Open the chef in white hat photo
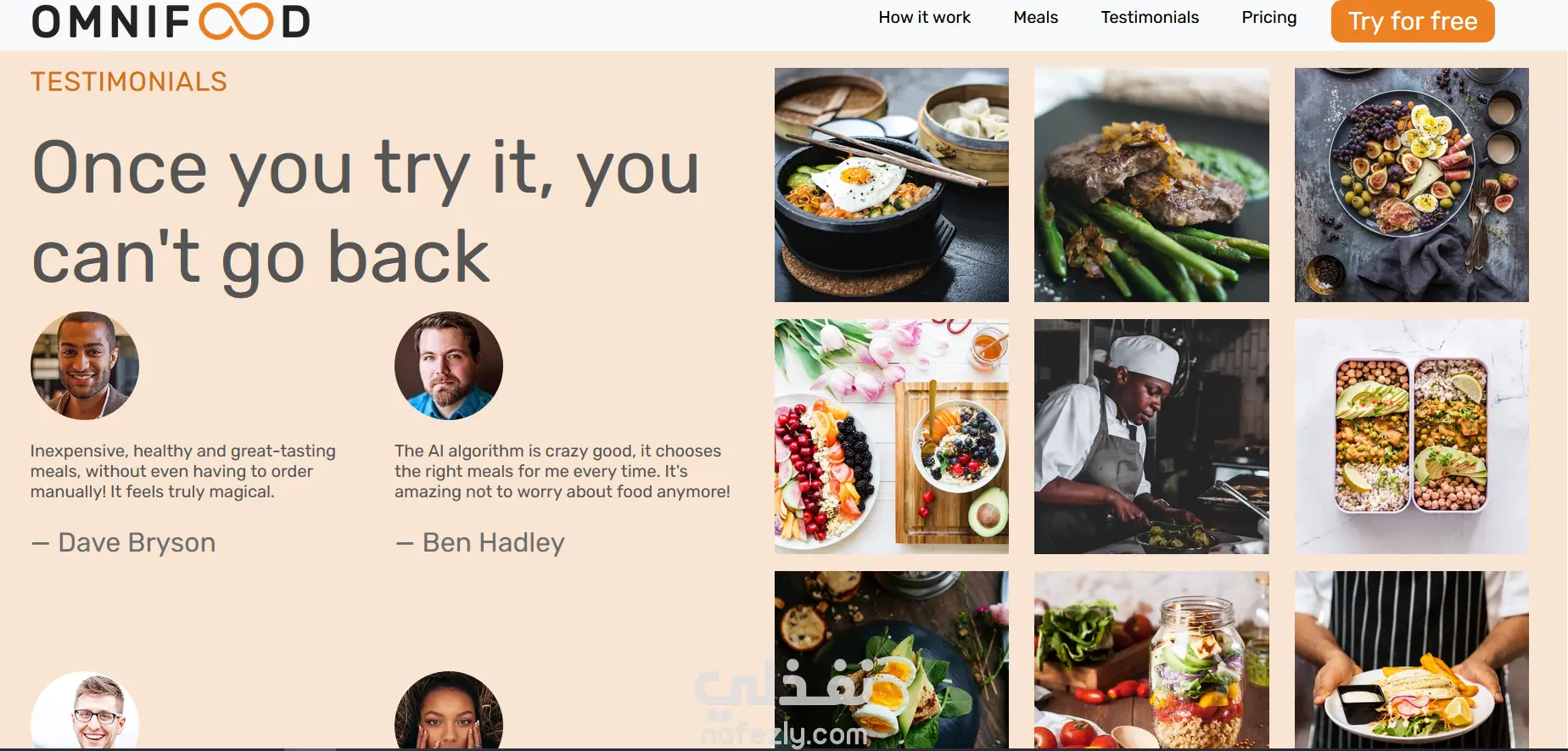1568x751 pixels. [x=1151, y=436]
